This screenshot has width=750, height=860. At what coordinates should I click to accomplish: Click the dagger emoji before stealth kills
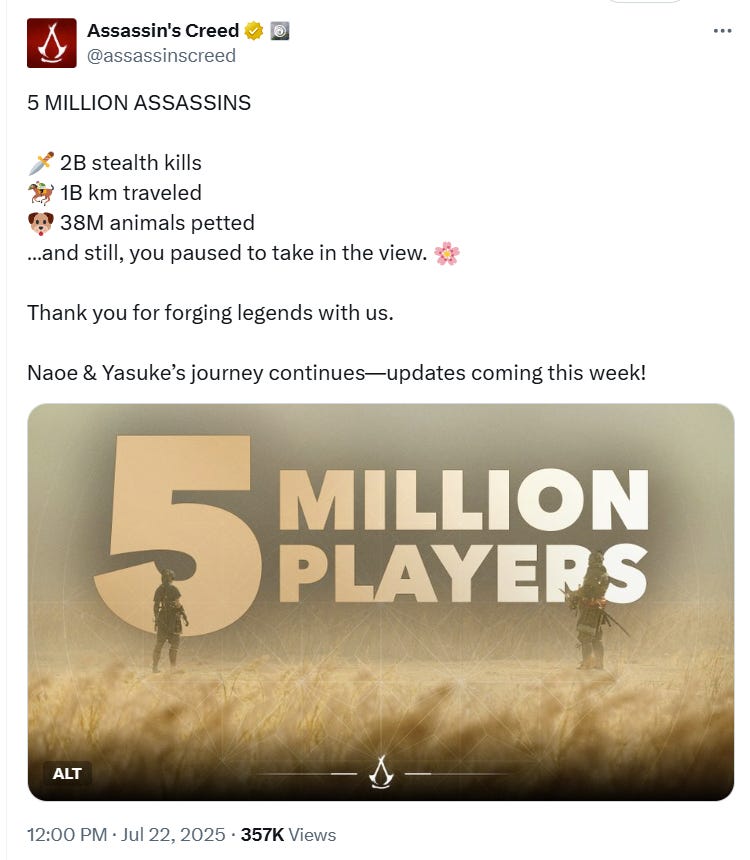coord(41,163)
